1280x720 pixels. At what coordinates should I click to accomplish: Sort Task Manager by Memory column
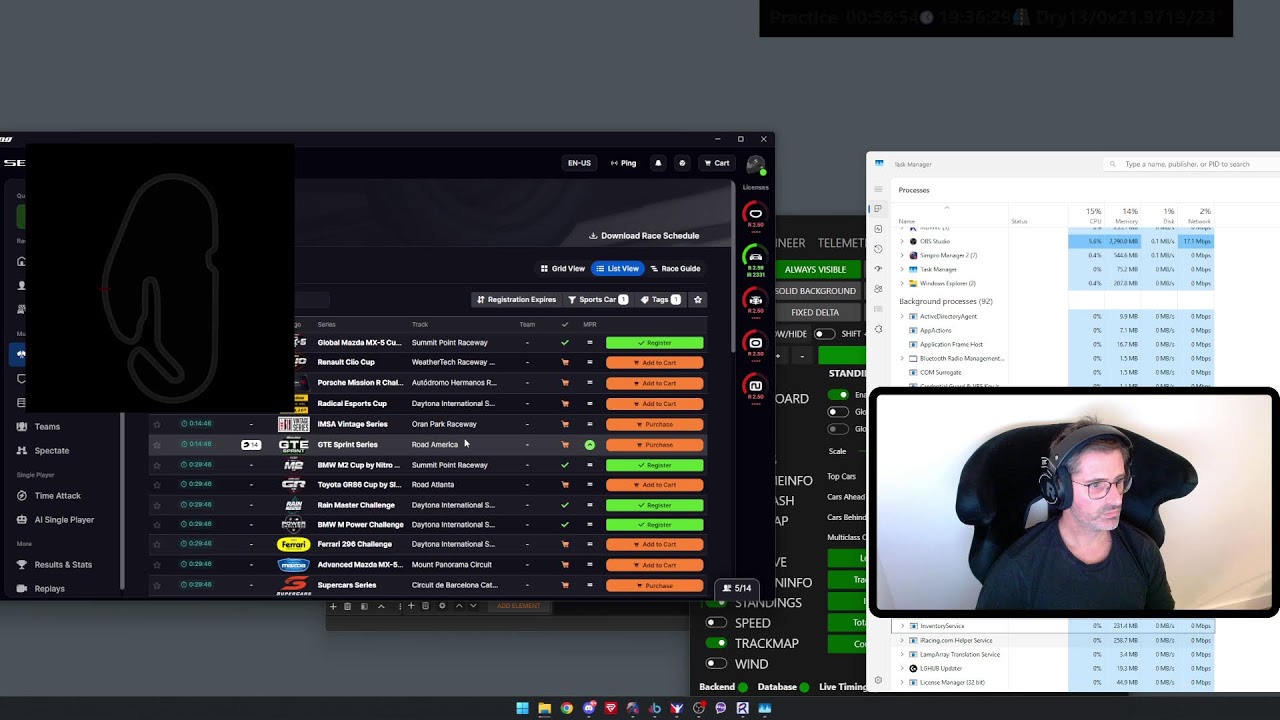1124,216
